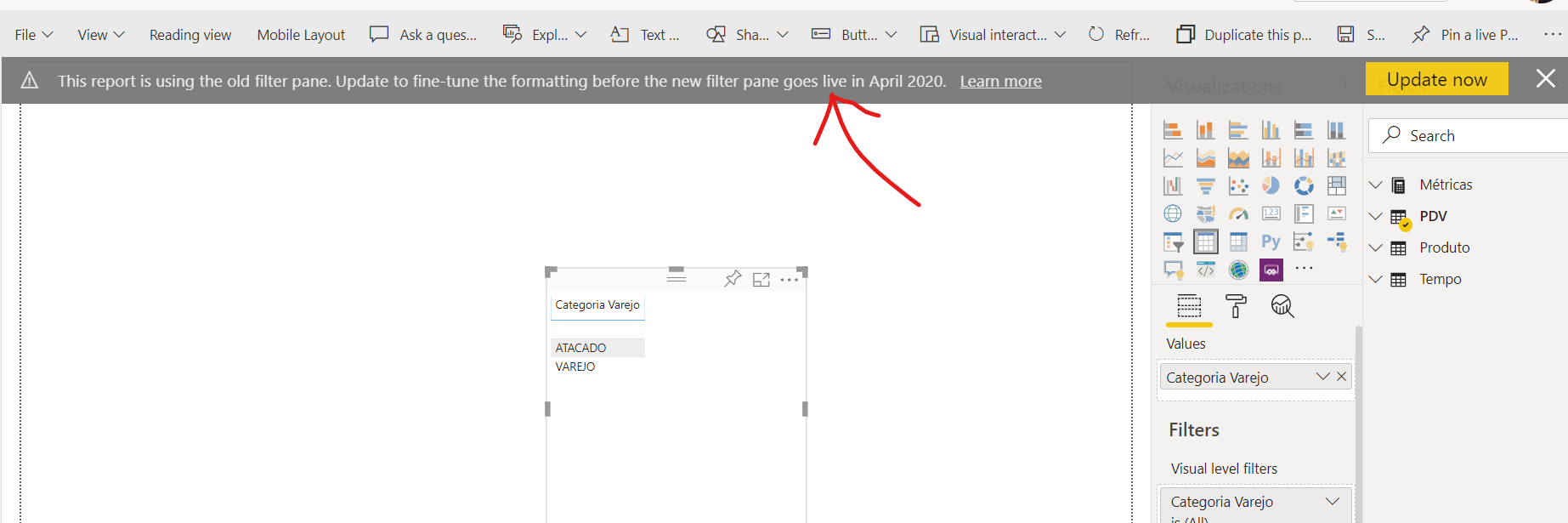1568x523 pixels.
Task: Select the donut chart visual
Action: tap(1304, 185)
